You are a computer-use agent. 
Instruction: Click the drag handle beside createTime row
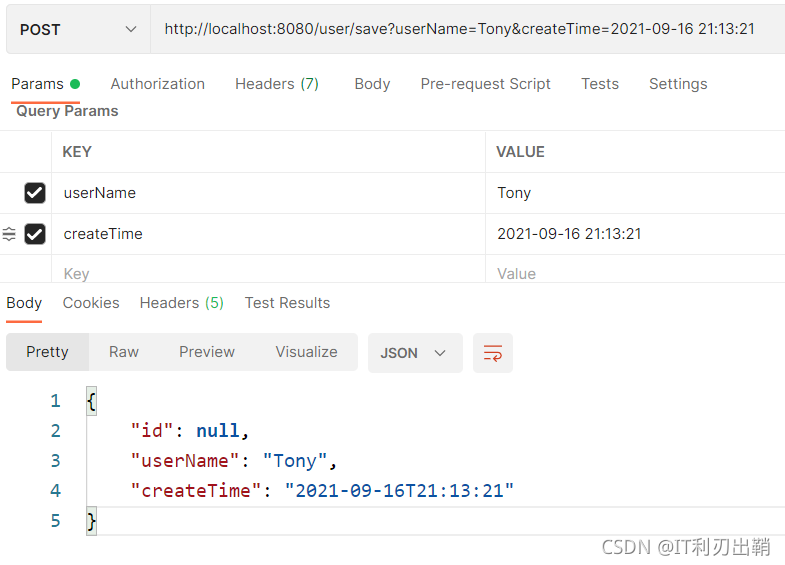(x=9, y=234)
